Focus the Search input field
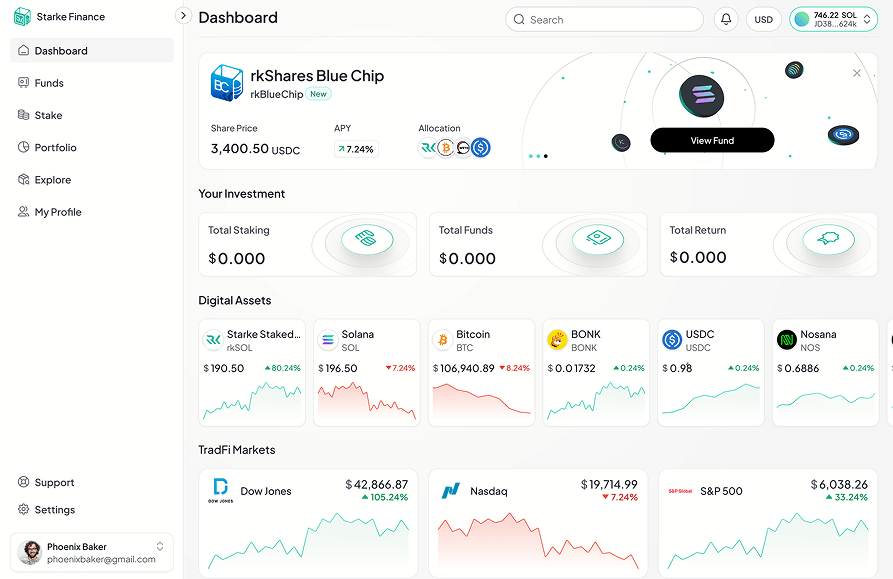This screenshot has height=579, width=893. (604, 19)
